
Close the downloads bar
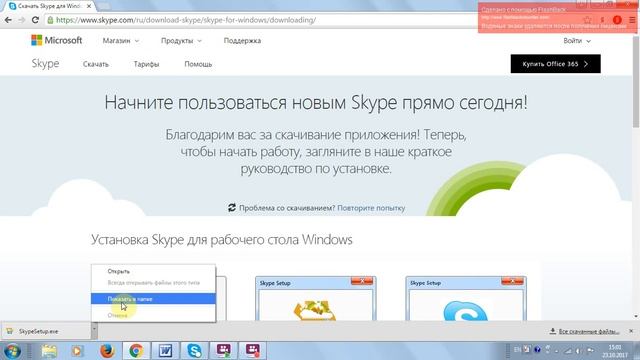pyautogui.click(x=631, y=331)
